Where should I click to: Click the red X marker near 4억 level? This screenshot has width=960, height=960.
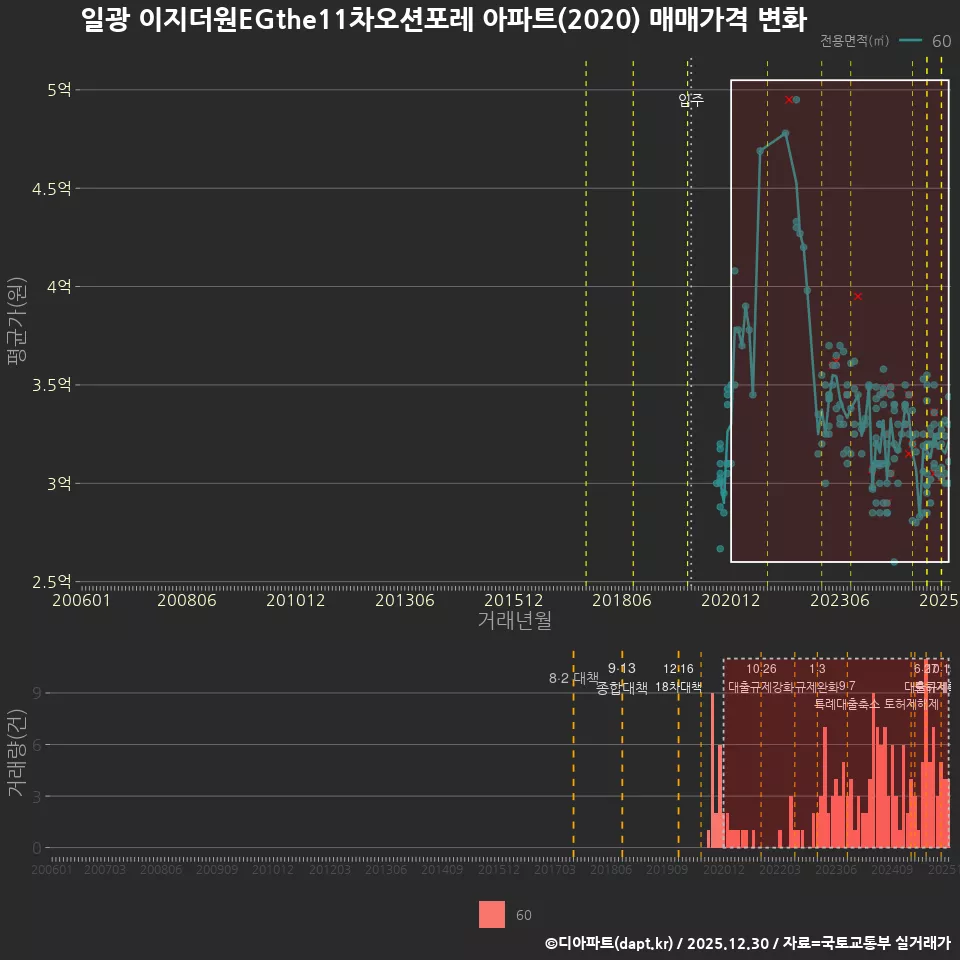[x=858, y=296]
